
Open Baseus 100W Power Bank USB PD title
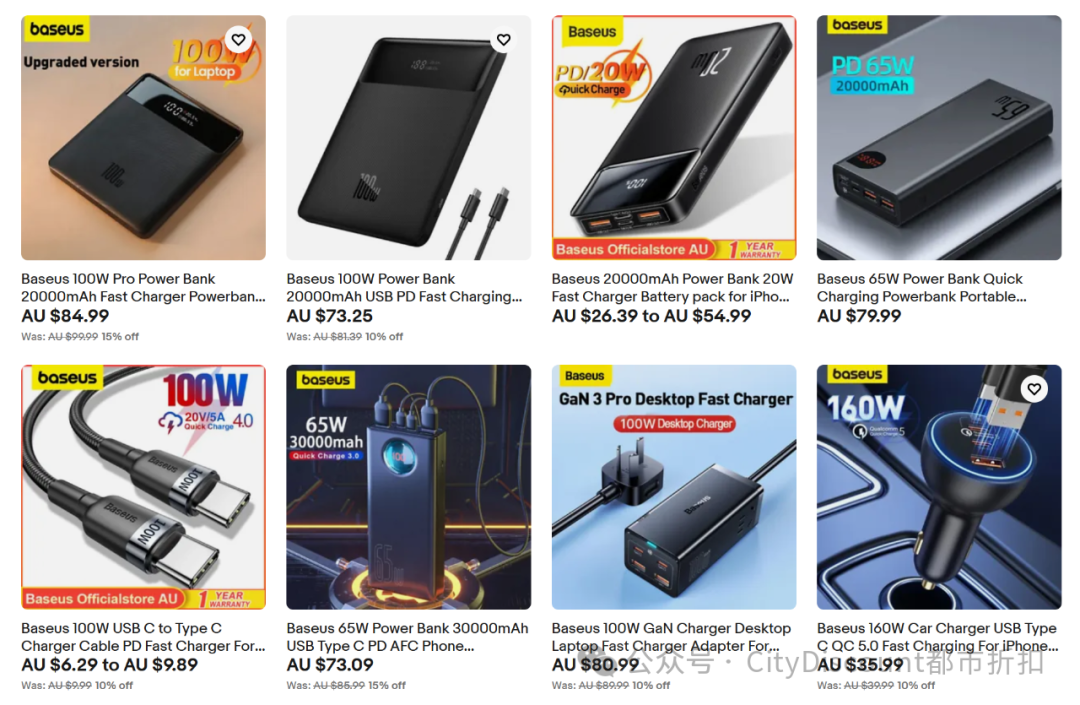pos(404,288)
